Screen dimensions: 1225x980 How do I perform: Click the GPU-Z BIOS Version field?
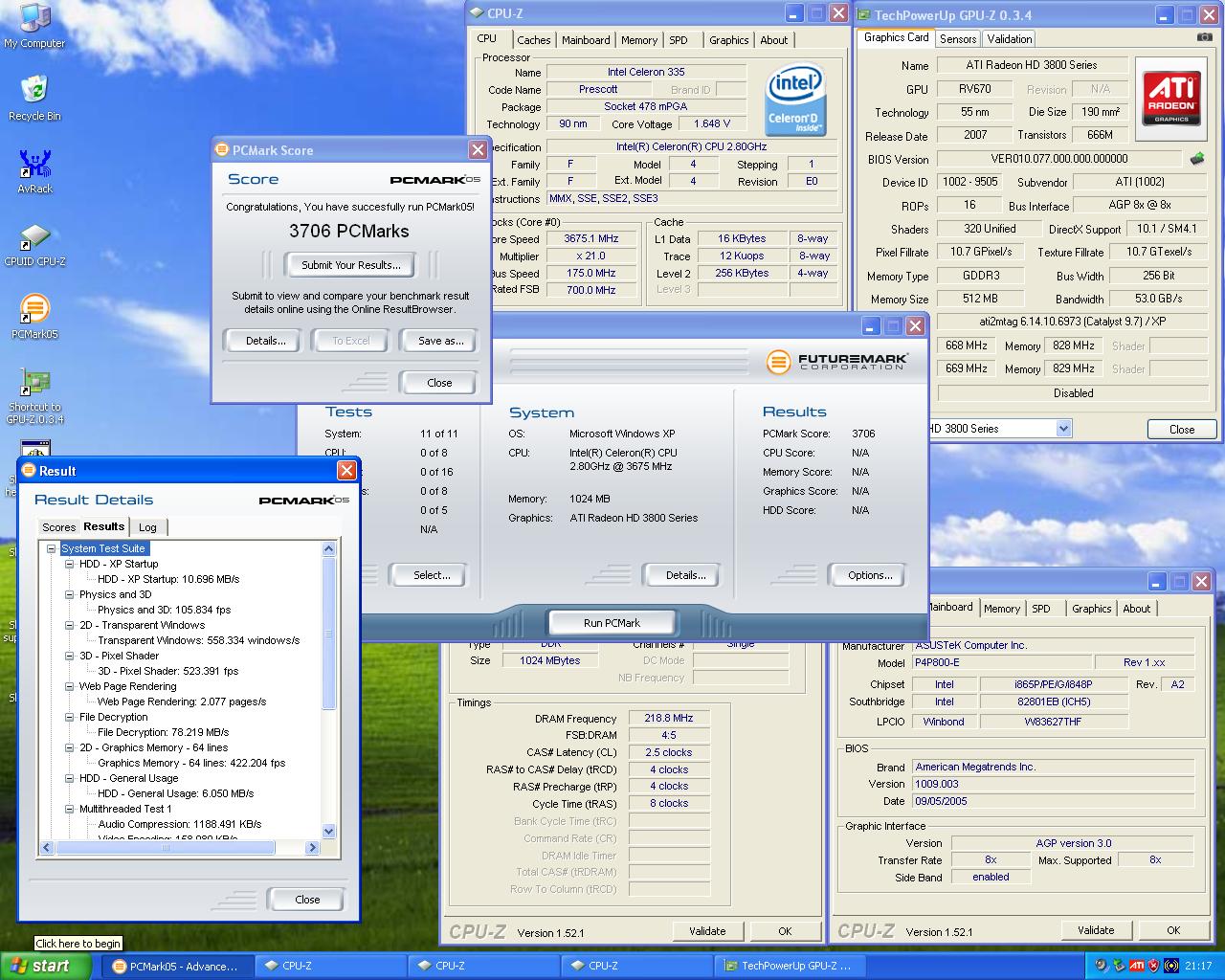[x=1059, y=159]
